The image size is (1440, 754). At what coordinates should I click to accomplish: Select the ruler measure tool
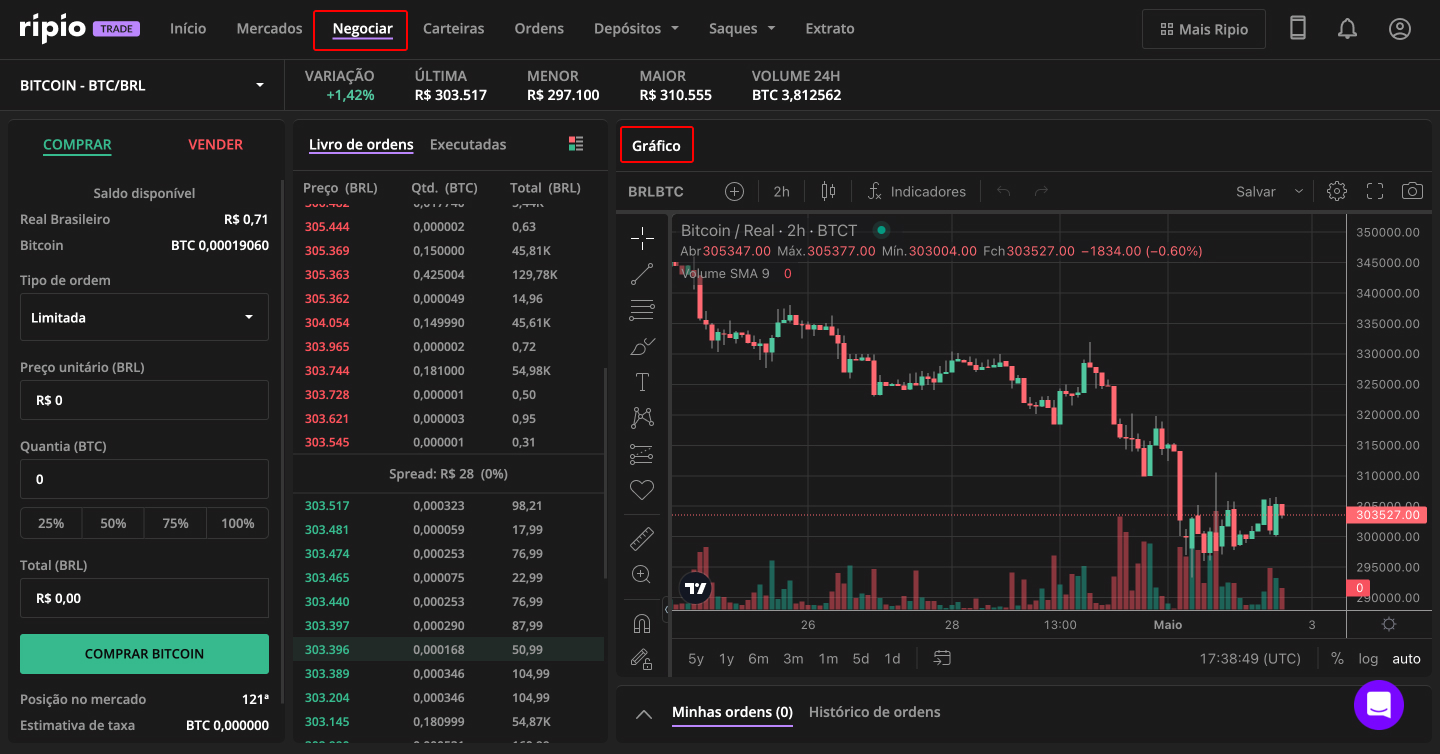(x=642, y=540)
